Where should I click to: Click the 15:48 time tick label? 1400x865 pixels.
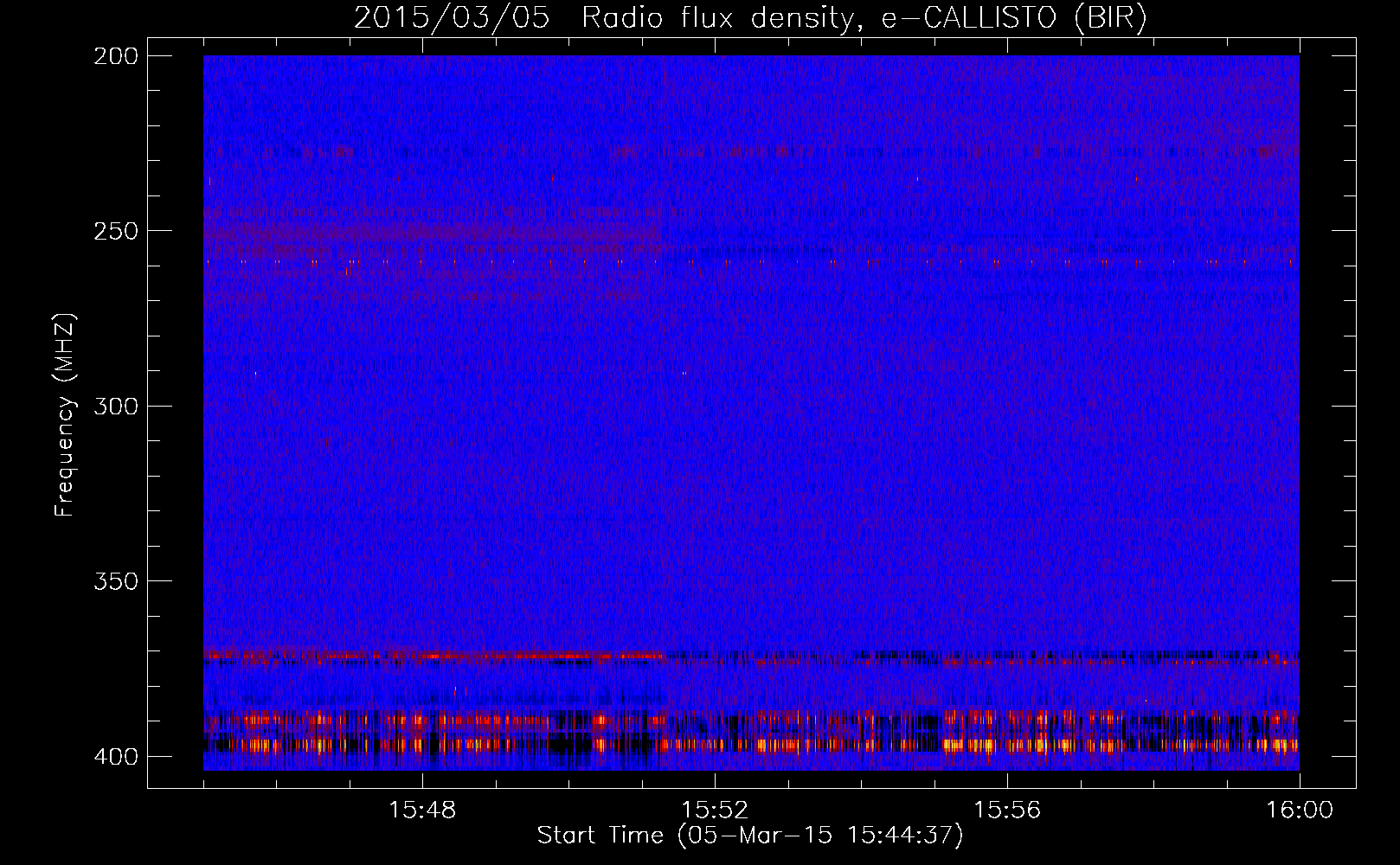click(x=422, y=811)
